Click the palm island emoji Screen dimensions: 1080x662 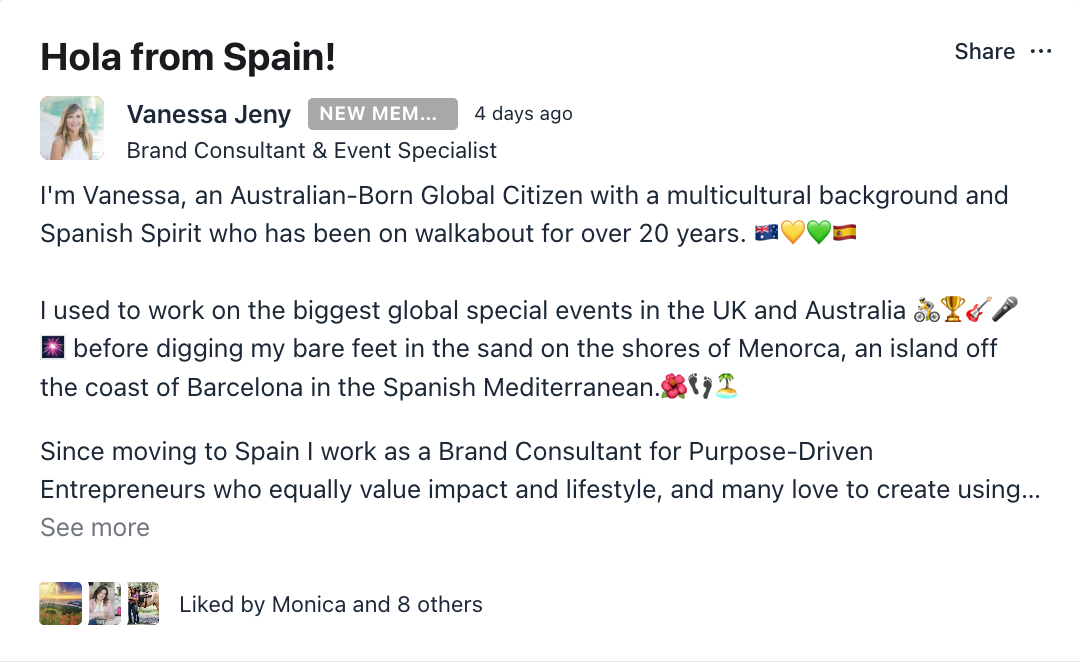pyautogui.click(x=727, y=387)
